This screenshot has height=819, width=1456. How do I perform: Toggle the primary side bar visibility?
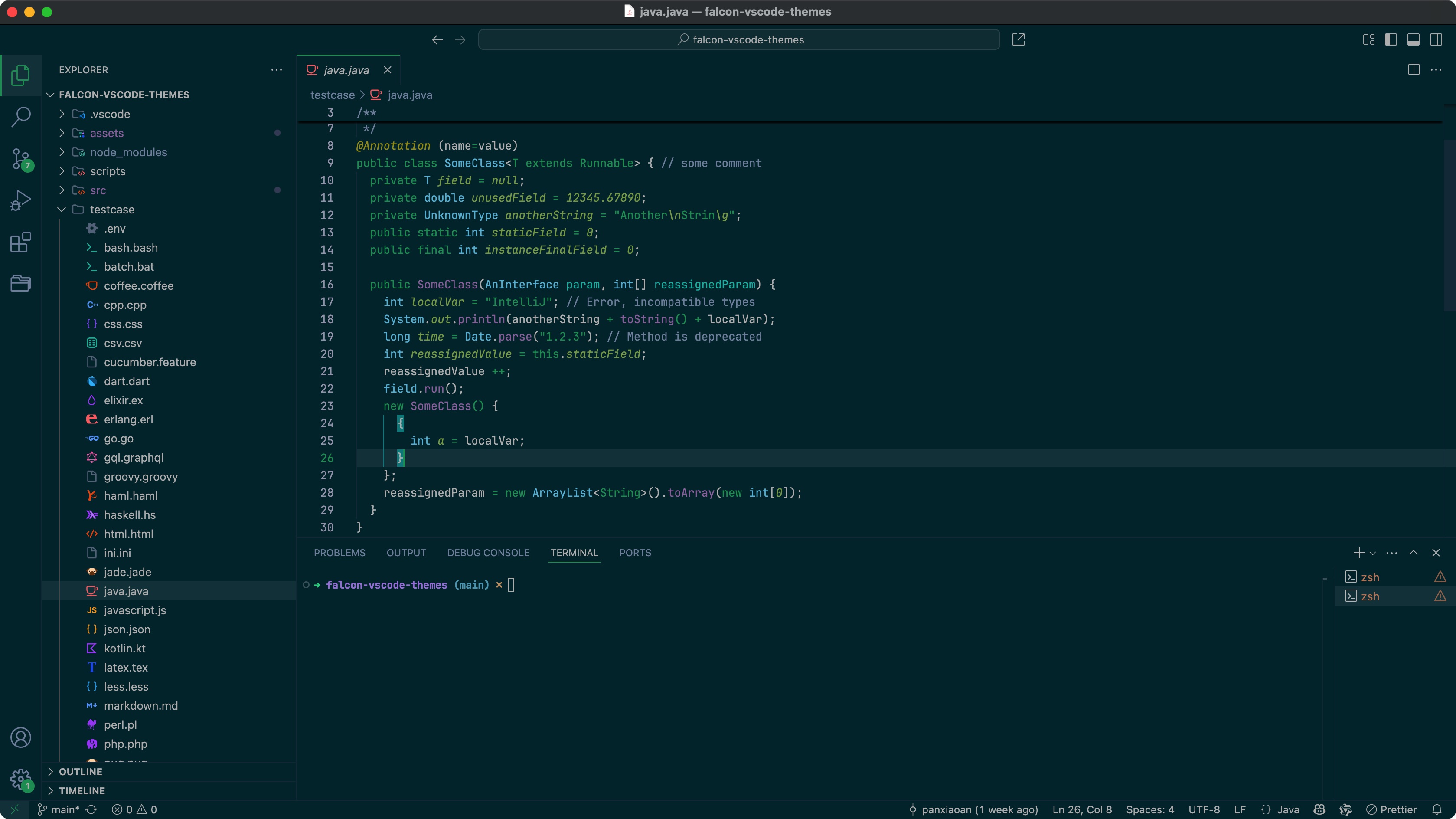1391,39
